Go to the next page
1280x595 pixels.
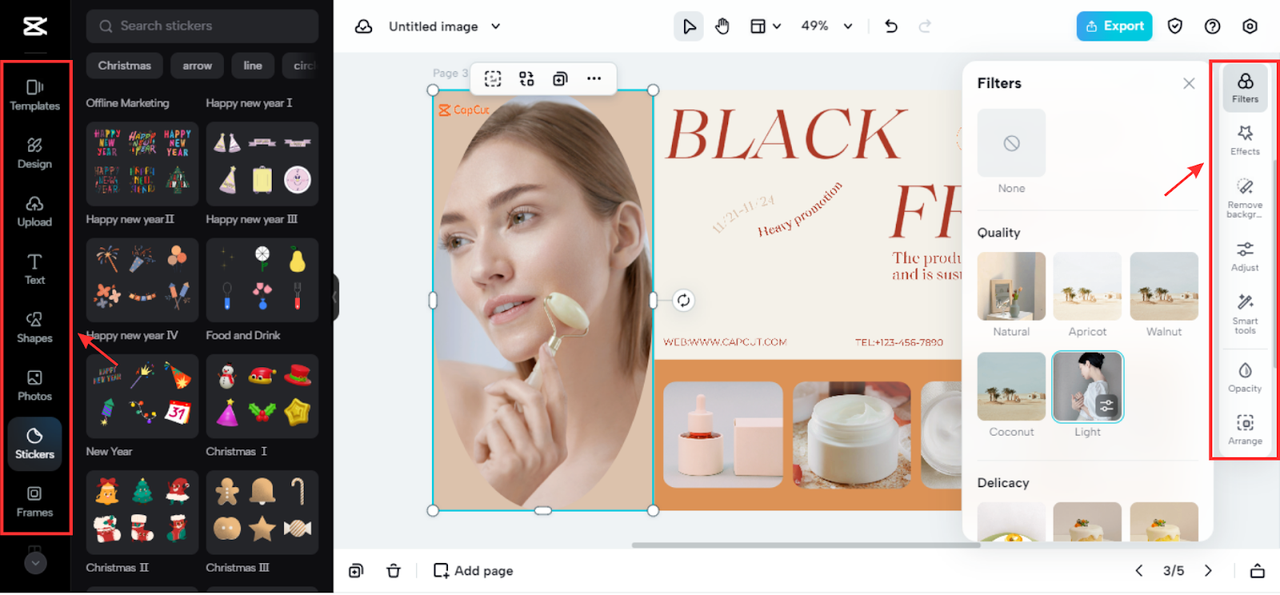click(x=1208, y=571)
